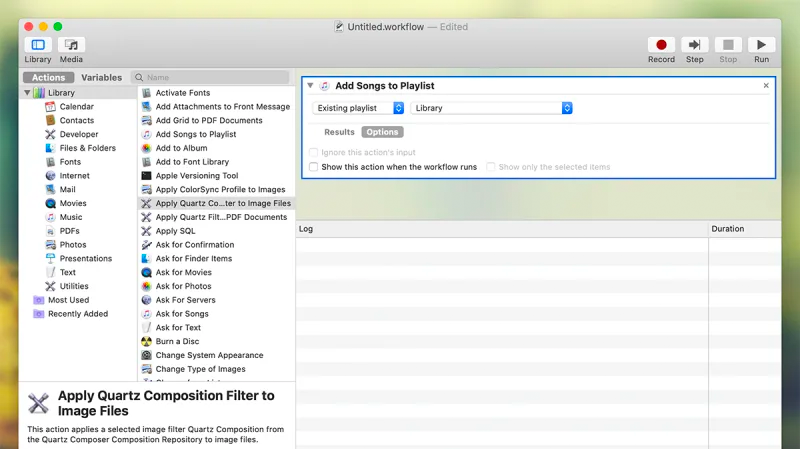Open the Library playlist dropdown
The height and width of the screenshot is (449, 800).
pos(491,108)
